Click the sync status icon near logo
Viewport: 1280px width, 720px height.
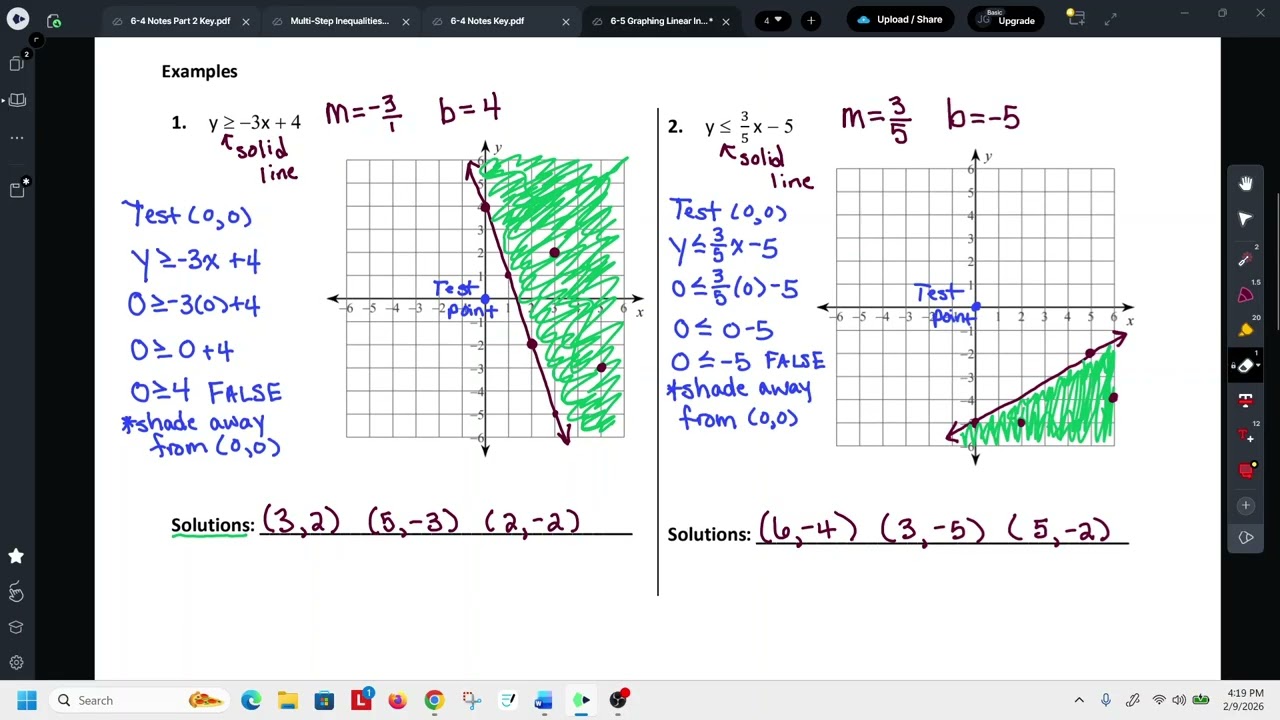click(54, 20)
